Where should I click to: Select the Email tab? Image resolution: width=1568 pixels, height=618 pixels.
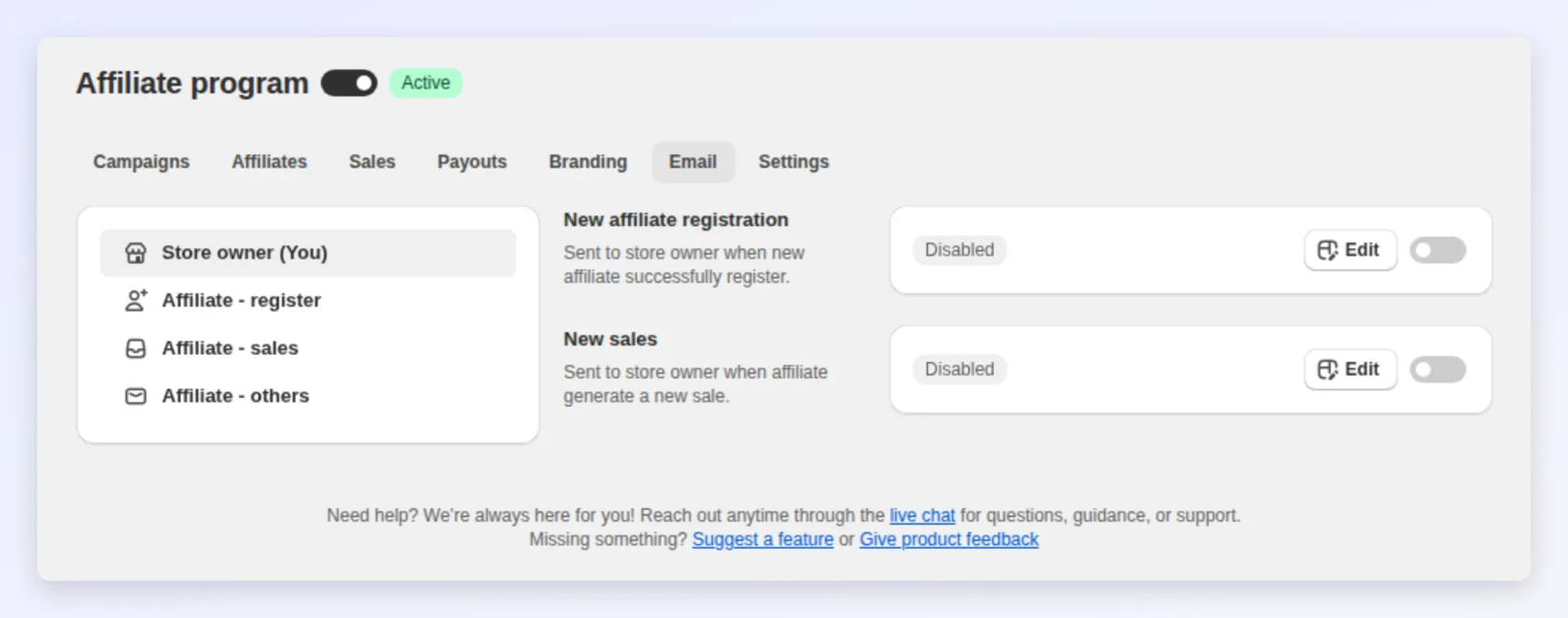[x=693, y=162]
